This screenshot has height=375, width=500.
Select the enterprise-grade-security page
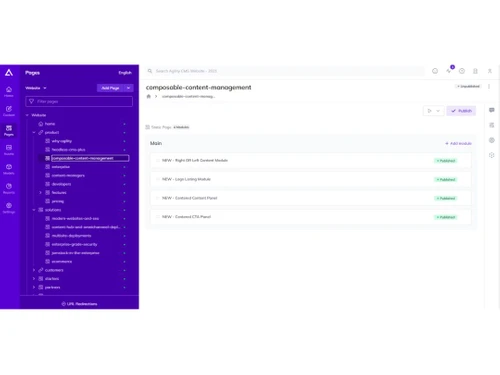[74, 244]
